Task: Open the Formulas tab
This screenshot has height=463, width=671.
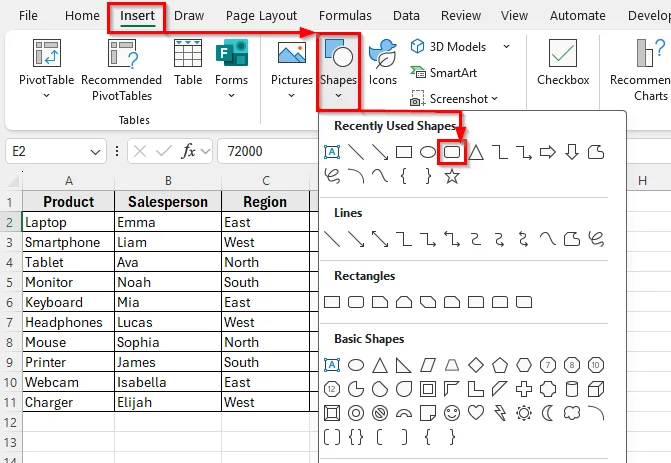Action: [x=345, y=16]
